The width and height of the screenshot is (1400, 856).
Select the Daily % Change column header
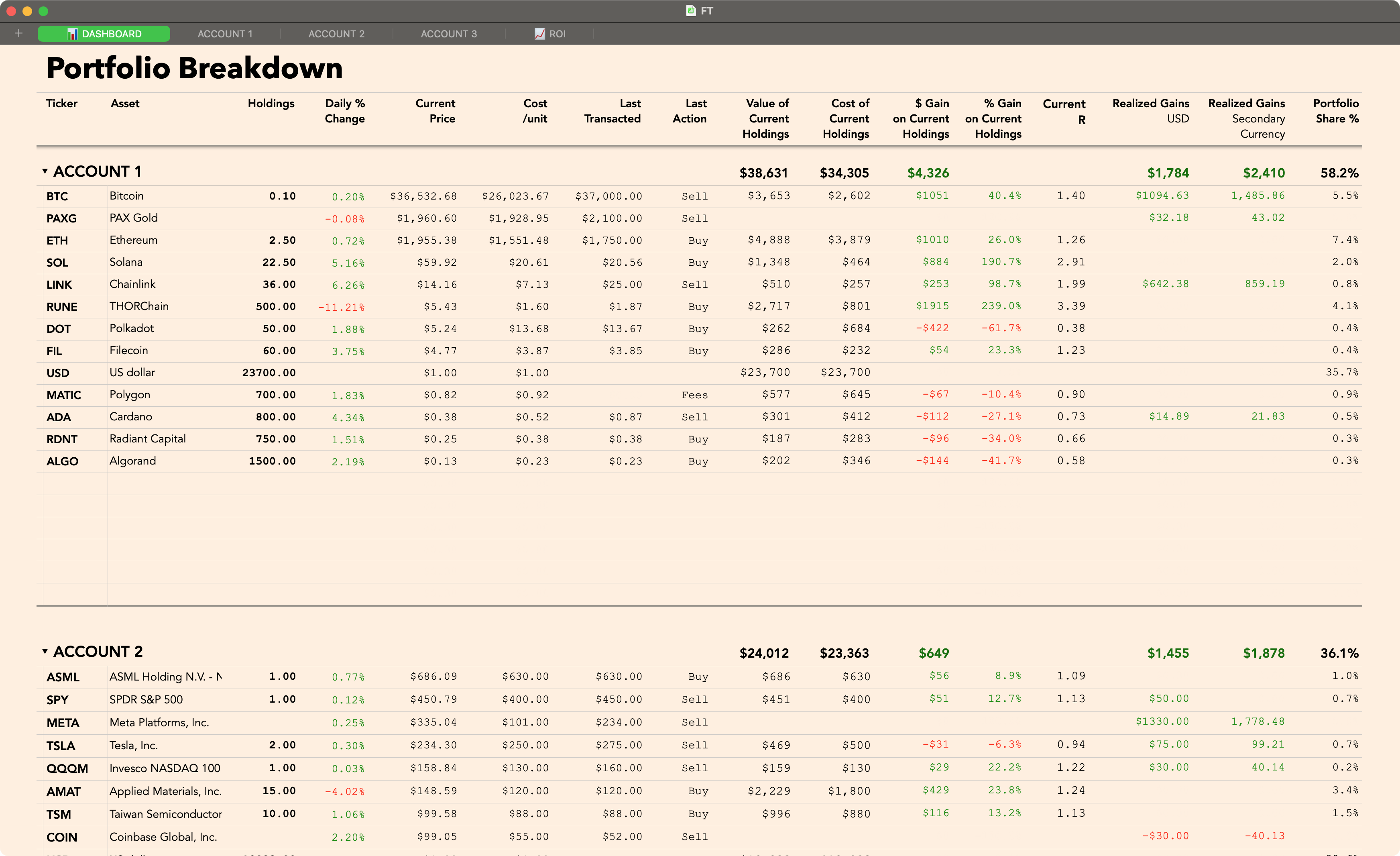pos(344,111)
